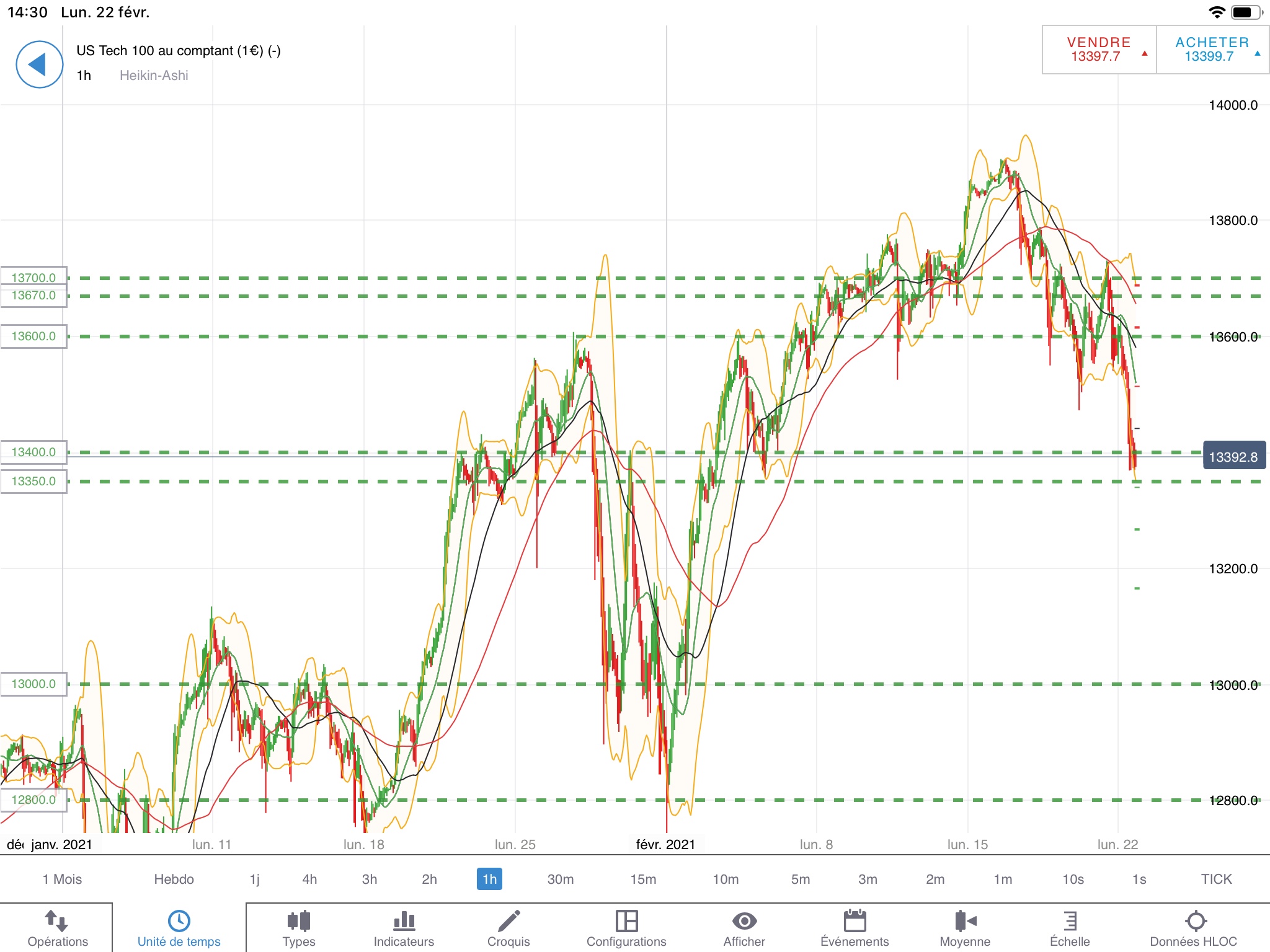Select the 1h timeframe option
The height and width of the screenshot is (952, 1270).
(489, 879)
